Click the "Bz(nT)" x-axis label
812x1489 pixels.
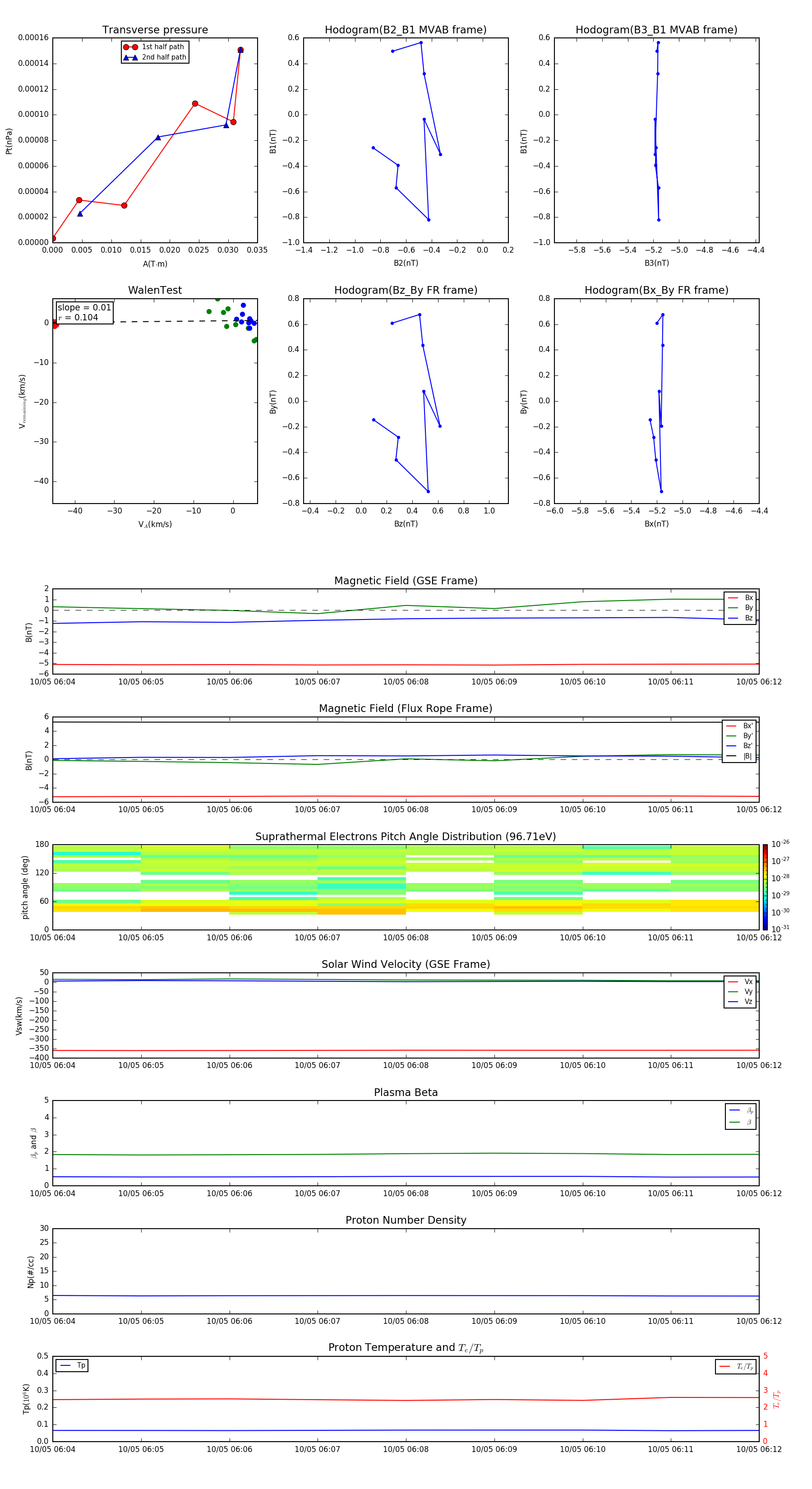pos(406,524)
